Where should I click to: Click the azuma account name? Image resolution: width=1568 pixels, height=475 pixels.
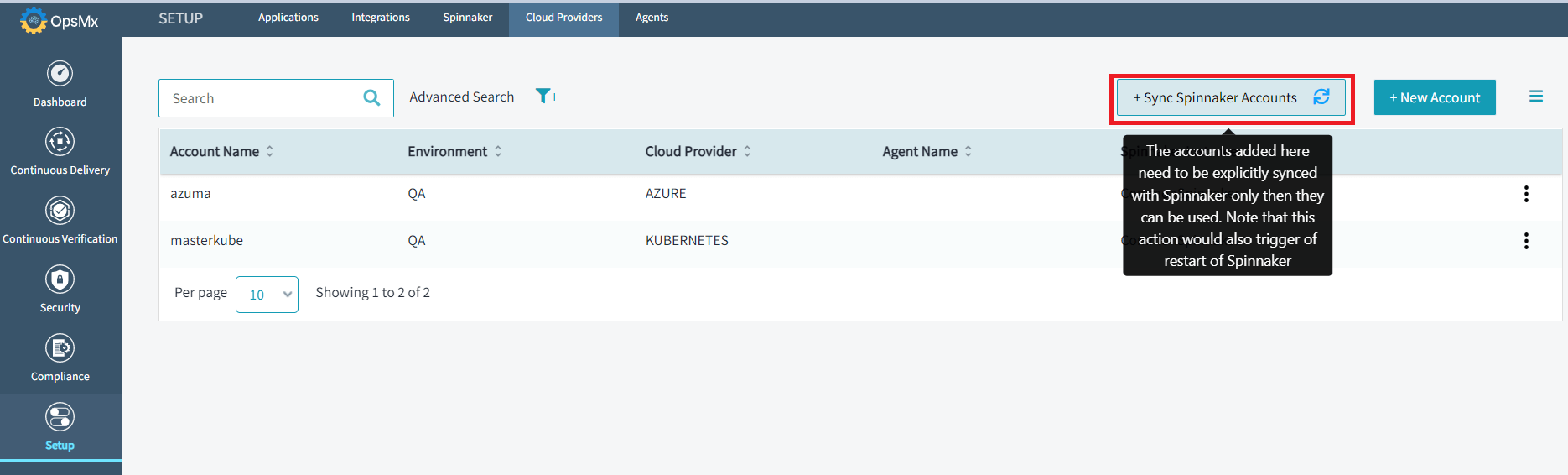tap(190, 193)
